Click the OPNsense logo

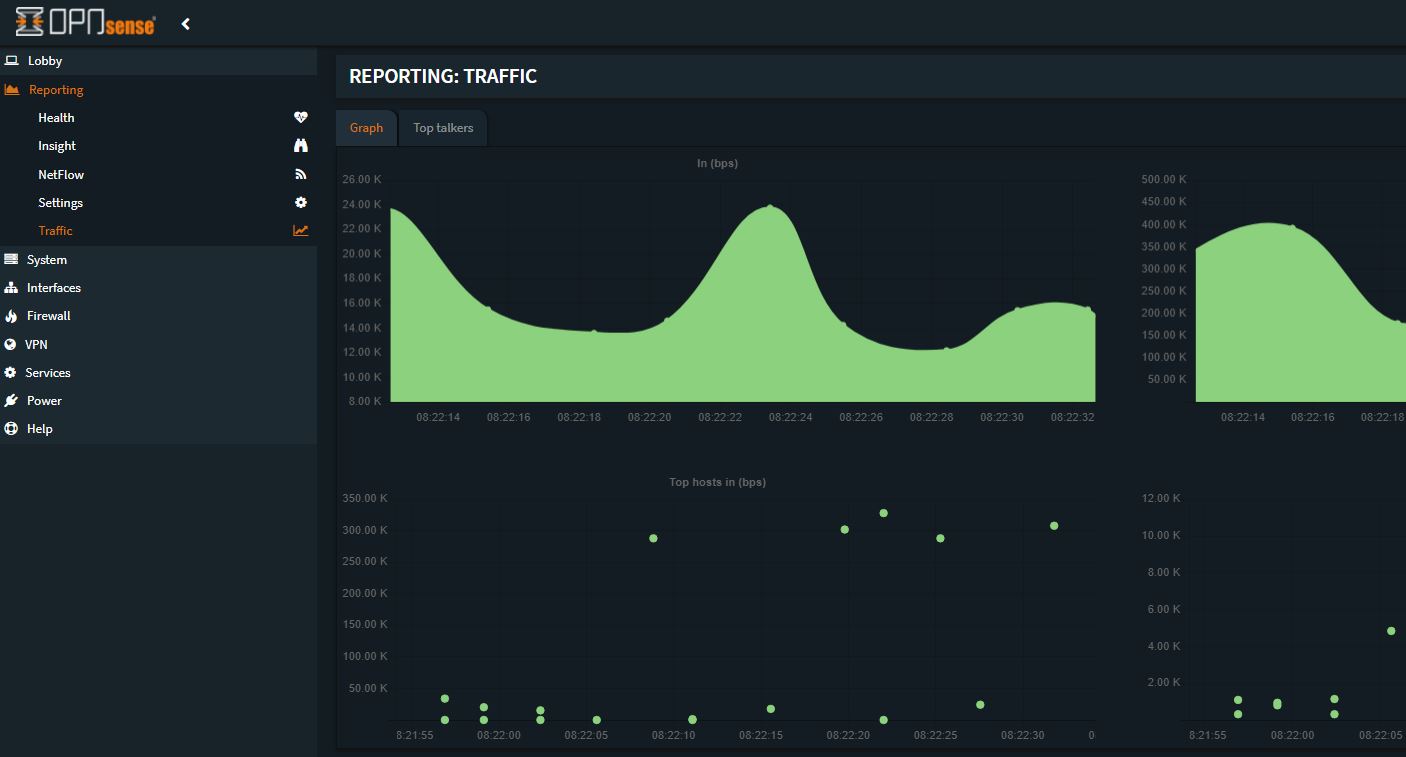85,22
